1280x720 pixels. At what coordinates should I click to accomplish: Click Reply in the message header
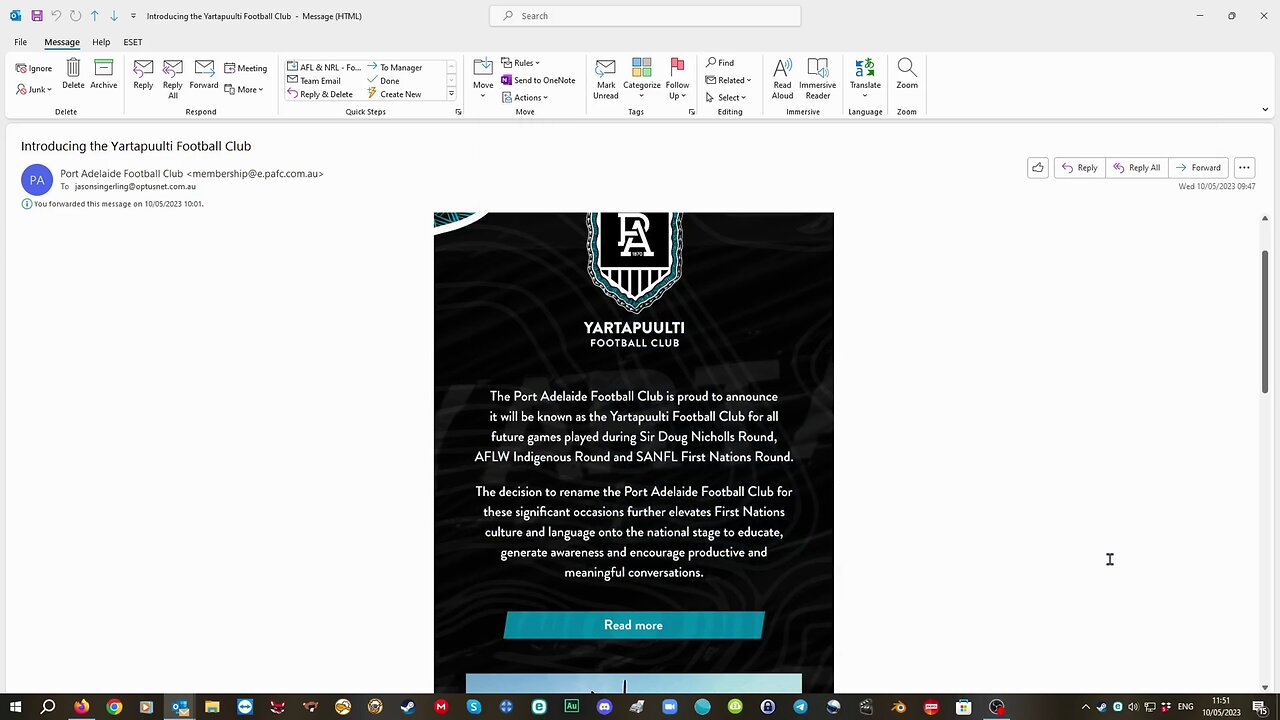click(x=1080, y=168)
